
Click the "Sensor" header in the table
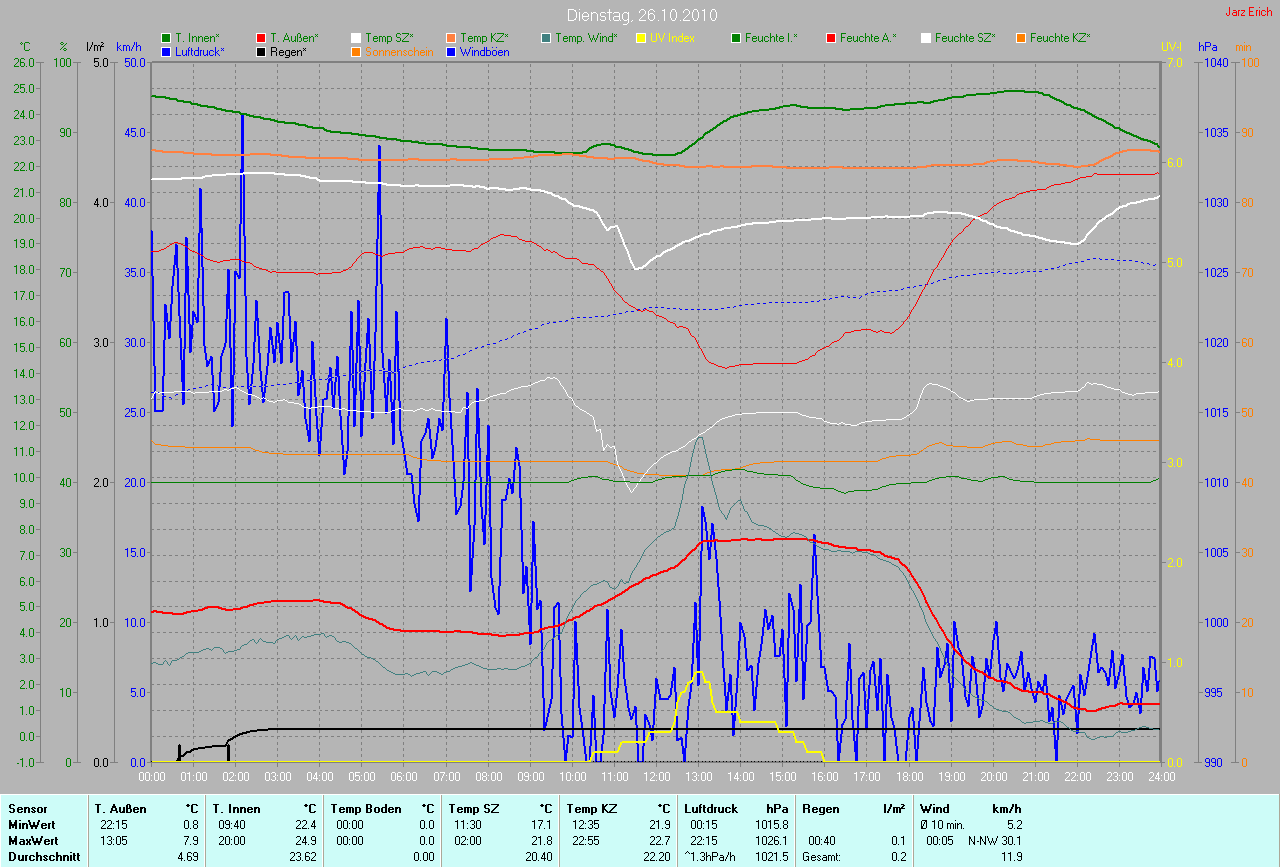(x=27, y=808)
